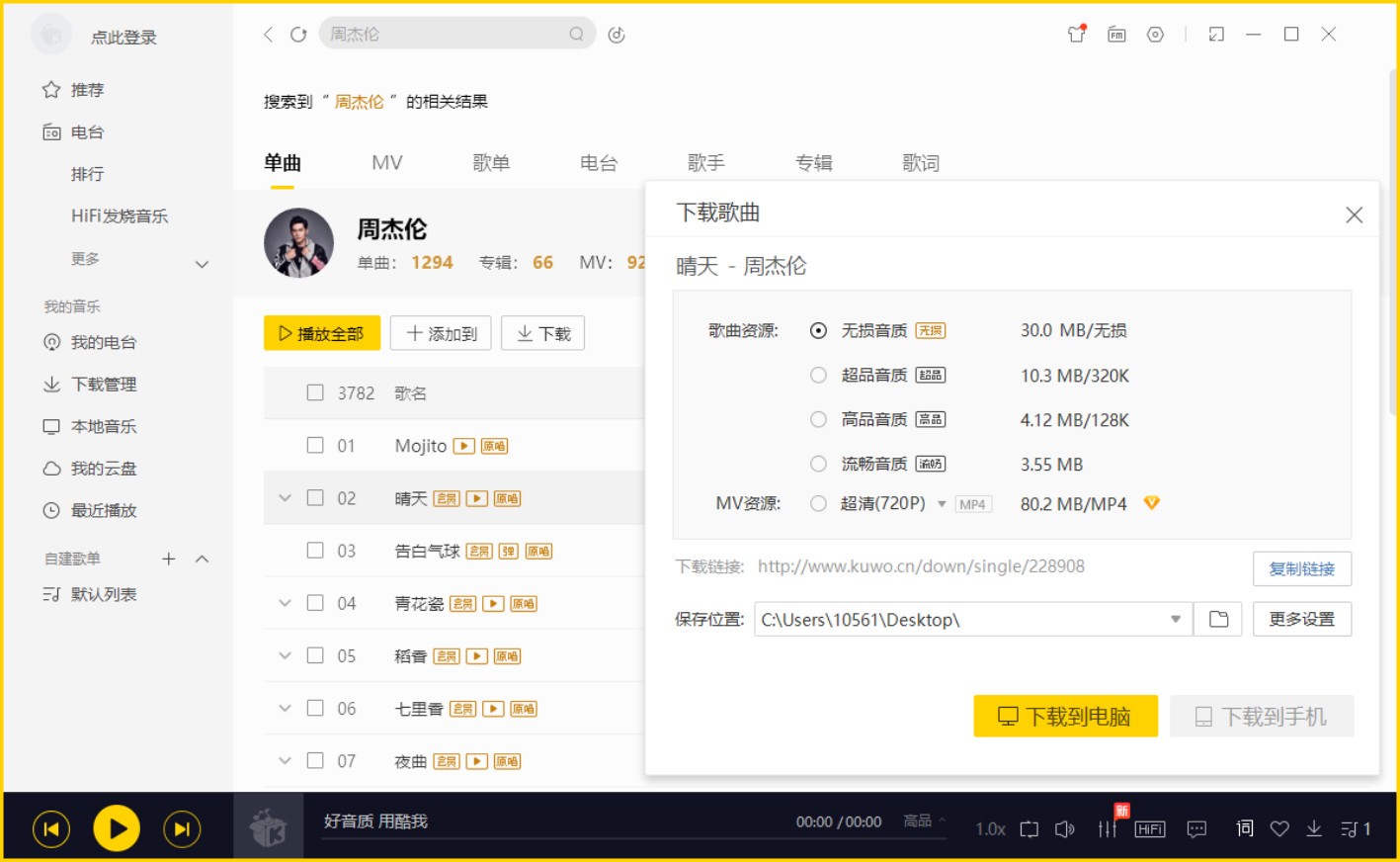Image resolution: width=1400 pixels, height=862 pixels.
Task: Click the 周杰伦 artist photo thumbnail
Action: pos(298,242)
